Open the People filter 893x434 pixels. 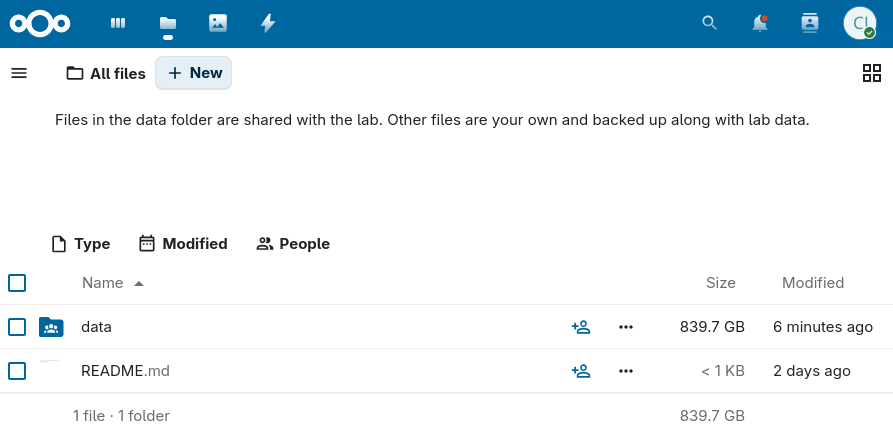coord(293,244)
